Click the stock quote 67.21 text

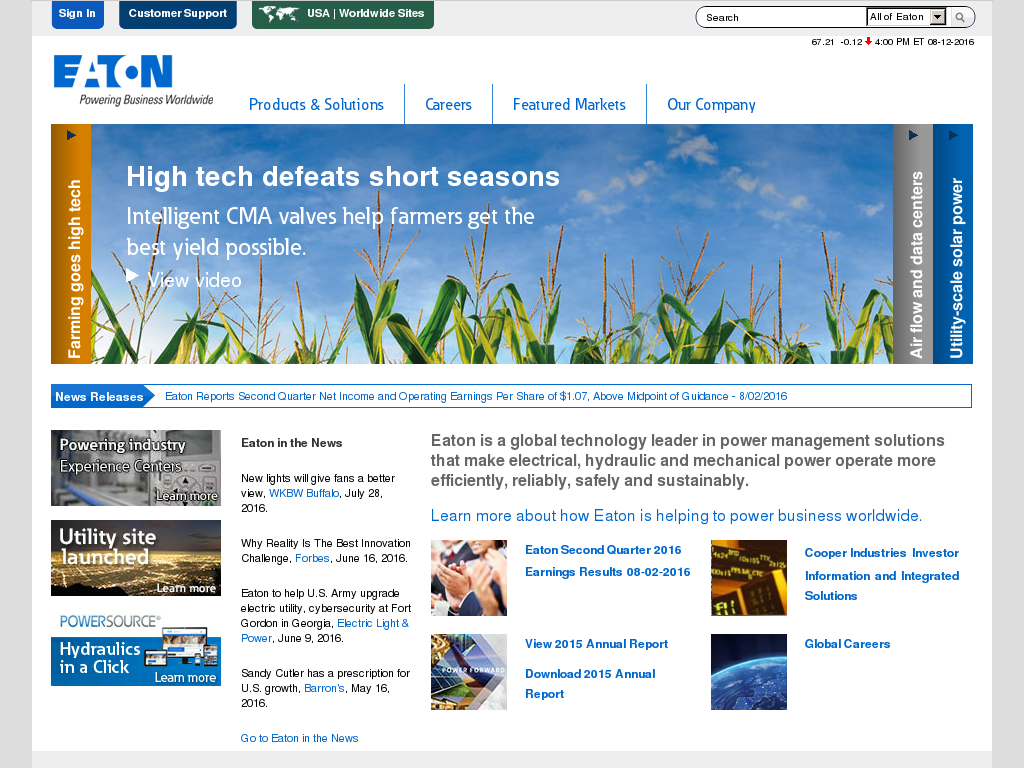coord(823,42)
